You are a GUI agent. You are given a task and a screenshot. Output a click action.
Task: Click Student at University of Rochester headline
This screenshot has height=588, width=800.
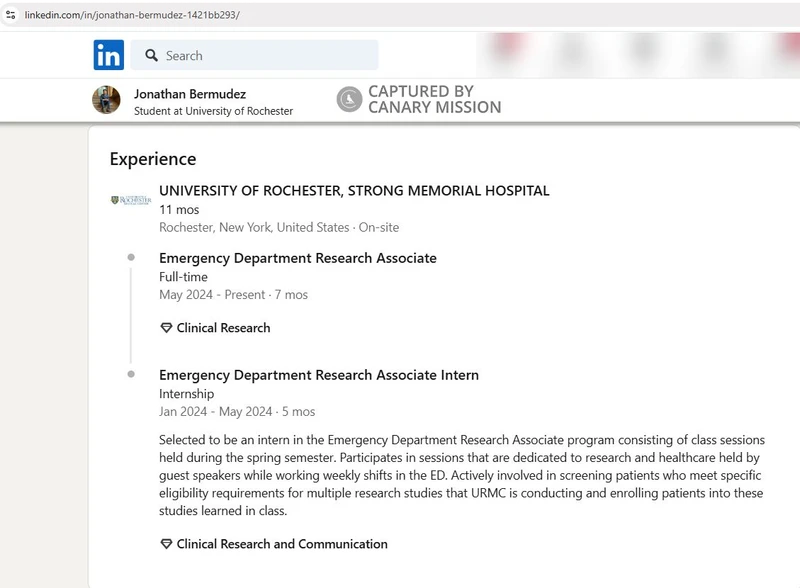tap(213, 111)
